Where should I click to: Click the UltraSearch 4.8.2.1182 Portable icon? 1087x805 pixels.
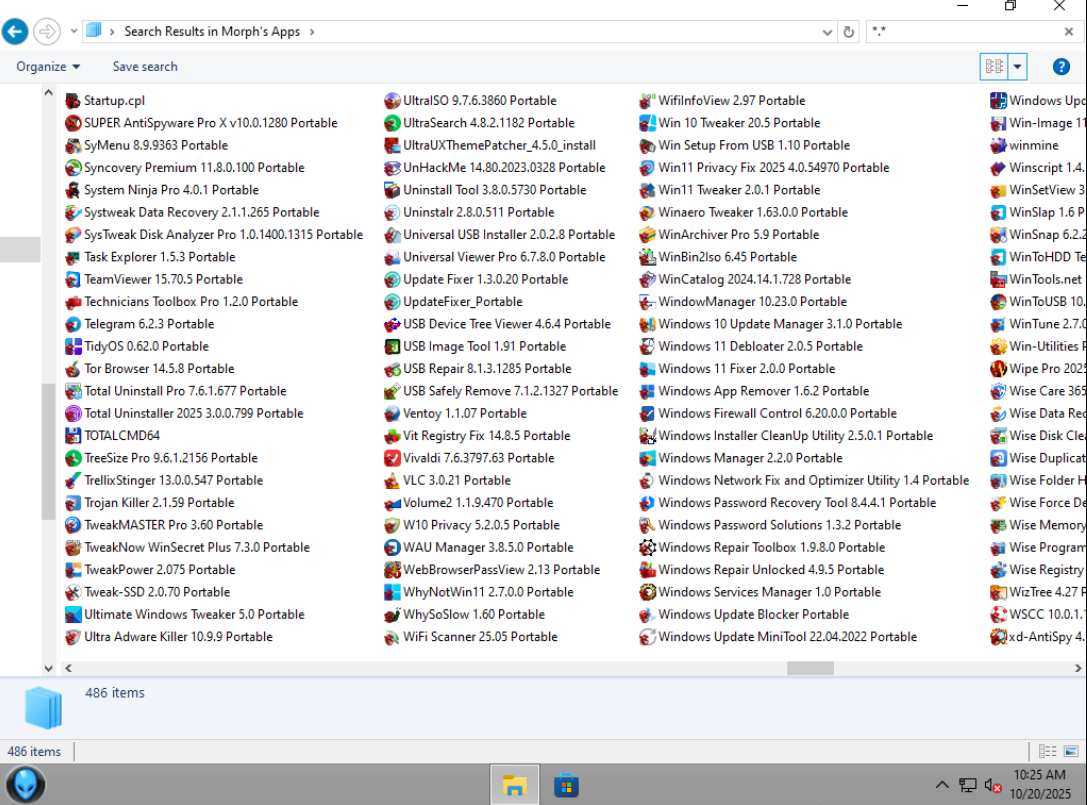click(392, 123)
